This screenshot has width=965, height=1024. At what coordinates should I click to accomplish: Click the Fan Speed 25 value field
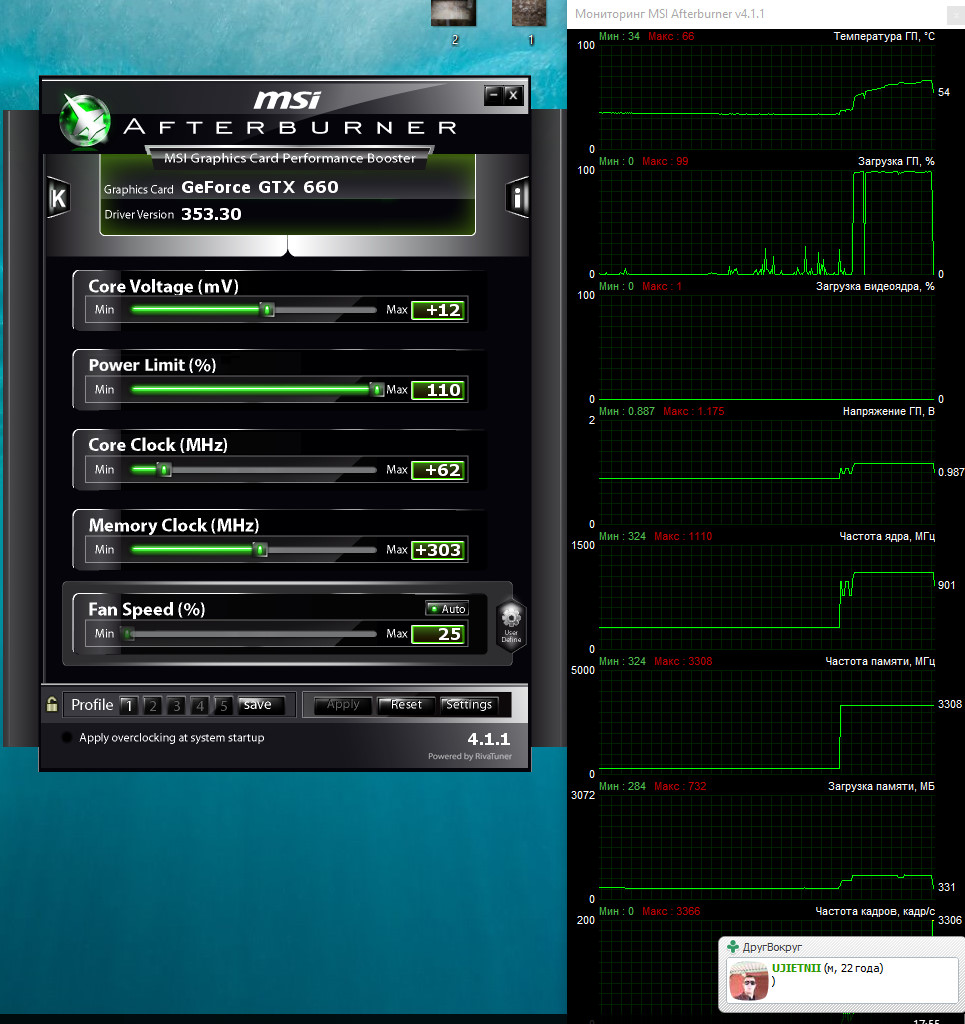[439, 634]
